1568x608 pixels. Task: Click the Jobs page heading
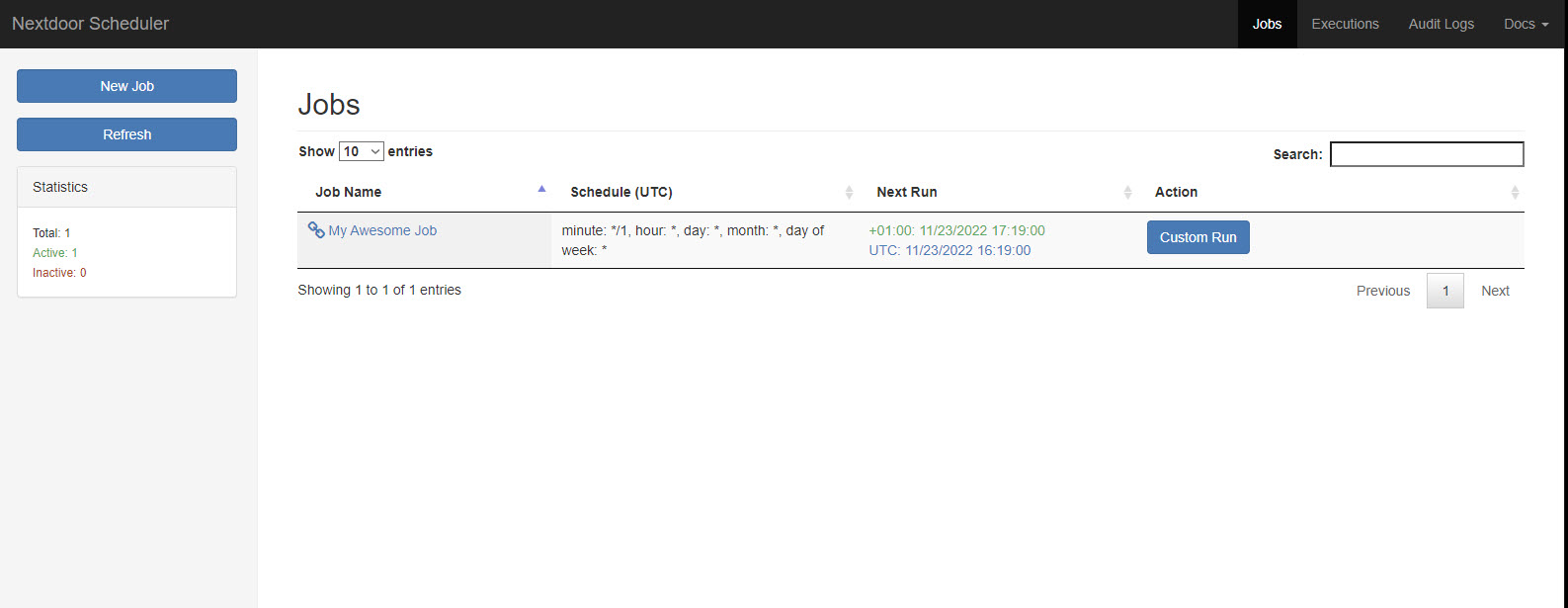point(329,105)
